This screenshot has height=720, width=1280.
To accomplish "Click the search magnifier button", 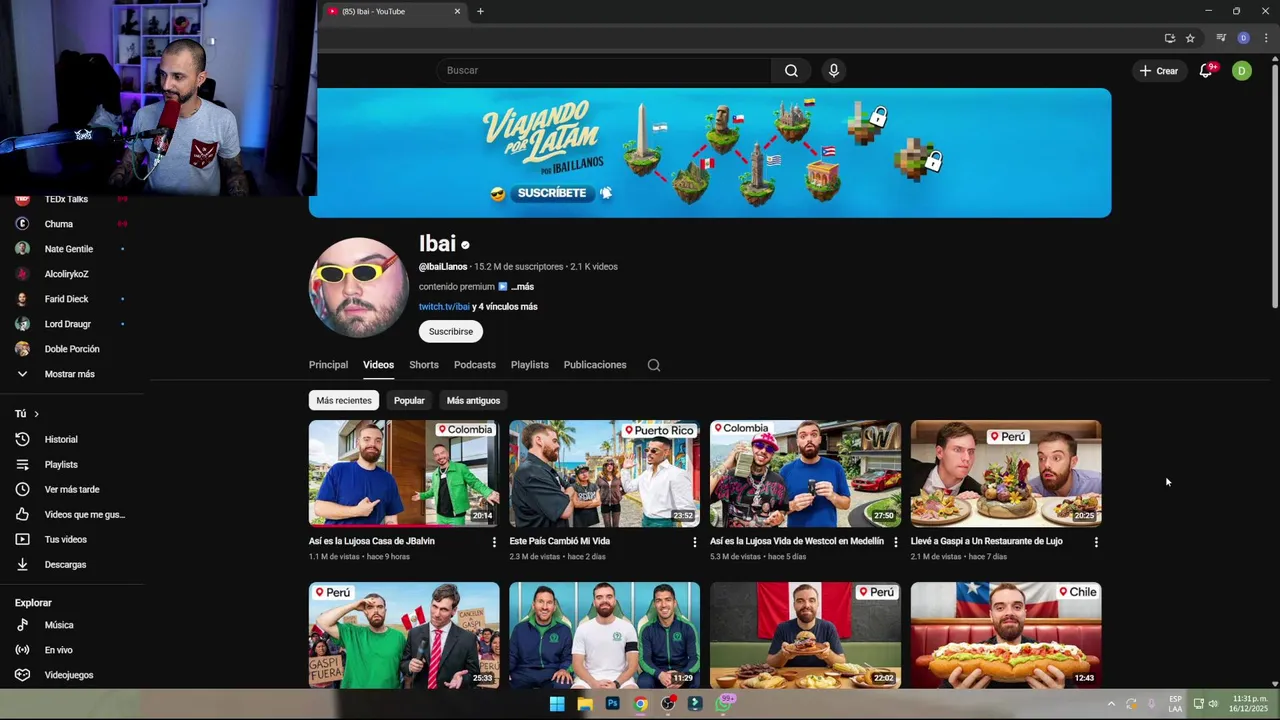I will pyautogui.click(x=791, y=71).
